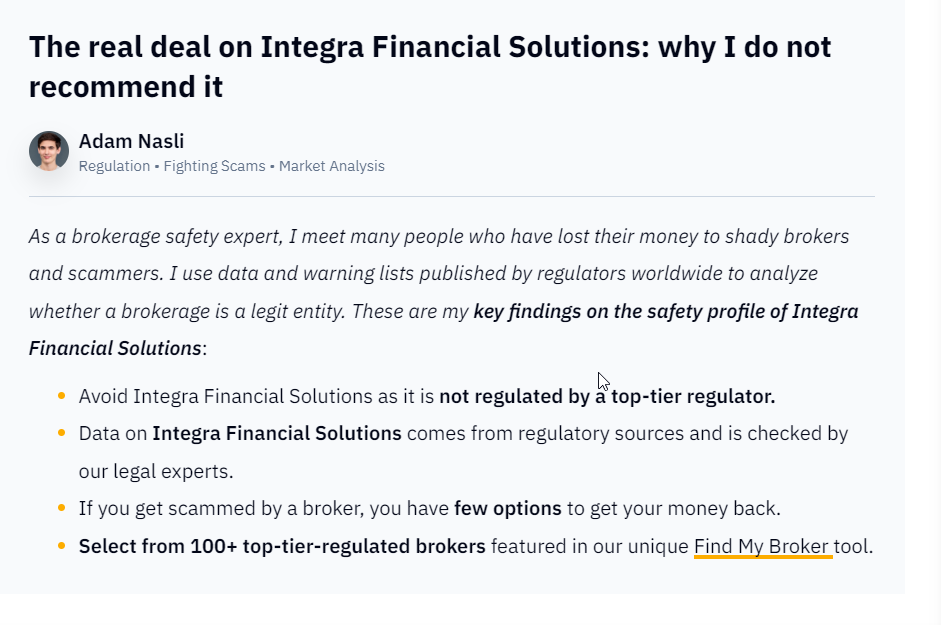Screen dimensions: 941x625
Task: Click the orange bullet before 'Data on Integra'
Action: [61, 432]
